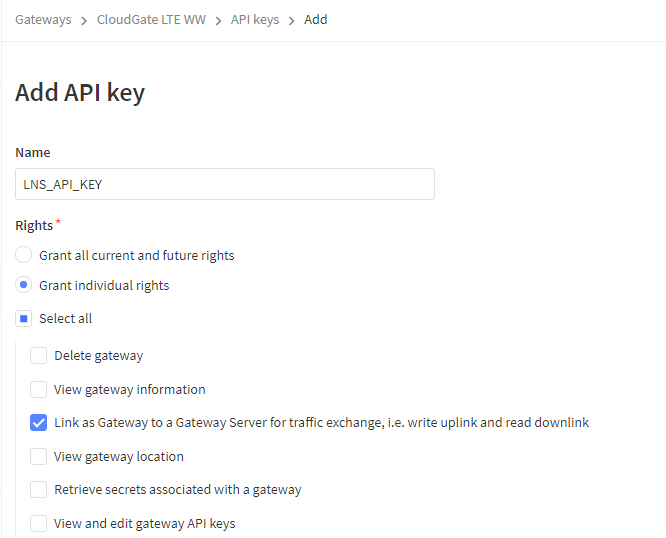Click the Add API key heading
This screenshot has width=666, height=538.
pyautogui.click(x=80, y=92)
